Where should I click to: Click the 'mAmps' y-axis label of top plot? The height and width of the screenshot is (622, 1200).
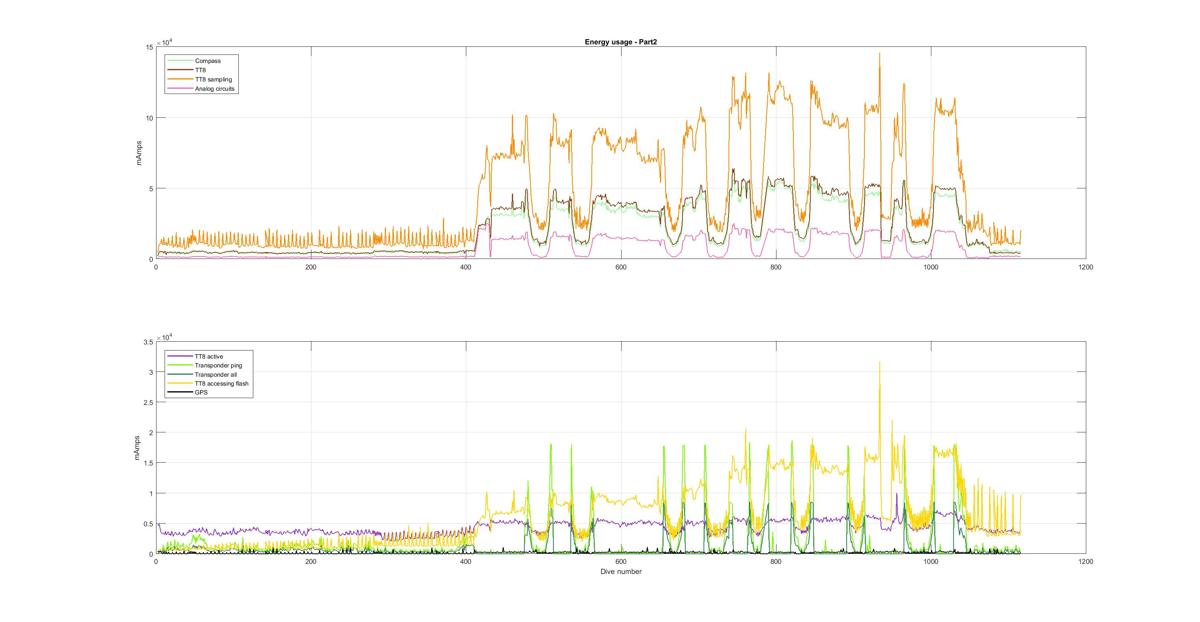coord(141,153)
